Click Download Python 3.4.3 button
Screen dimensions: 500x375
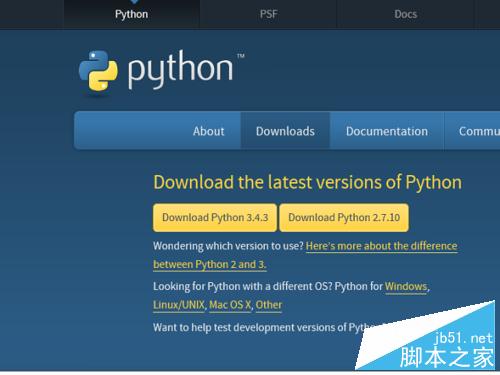pyautogui.click(x=215, y=217)
